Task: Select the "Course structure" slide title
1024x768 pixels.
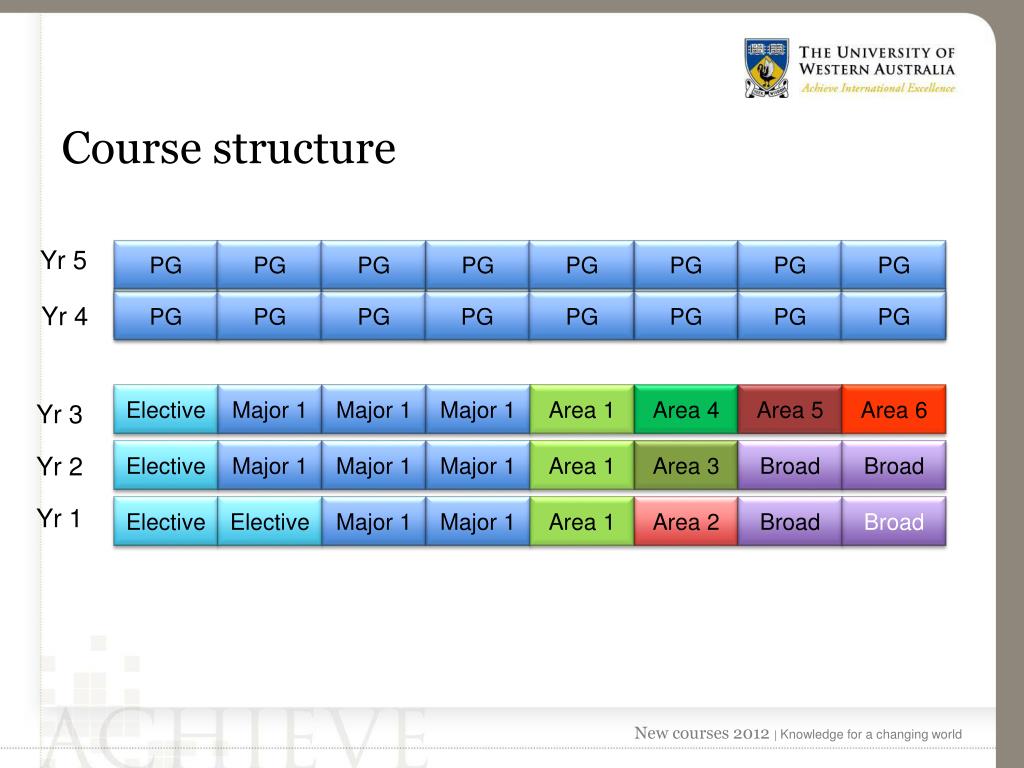Action: pos(229,148)
